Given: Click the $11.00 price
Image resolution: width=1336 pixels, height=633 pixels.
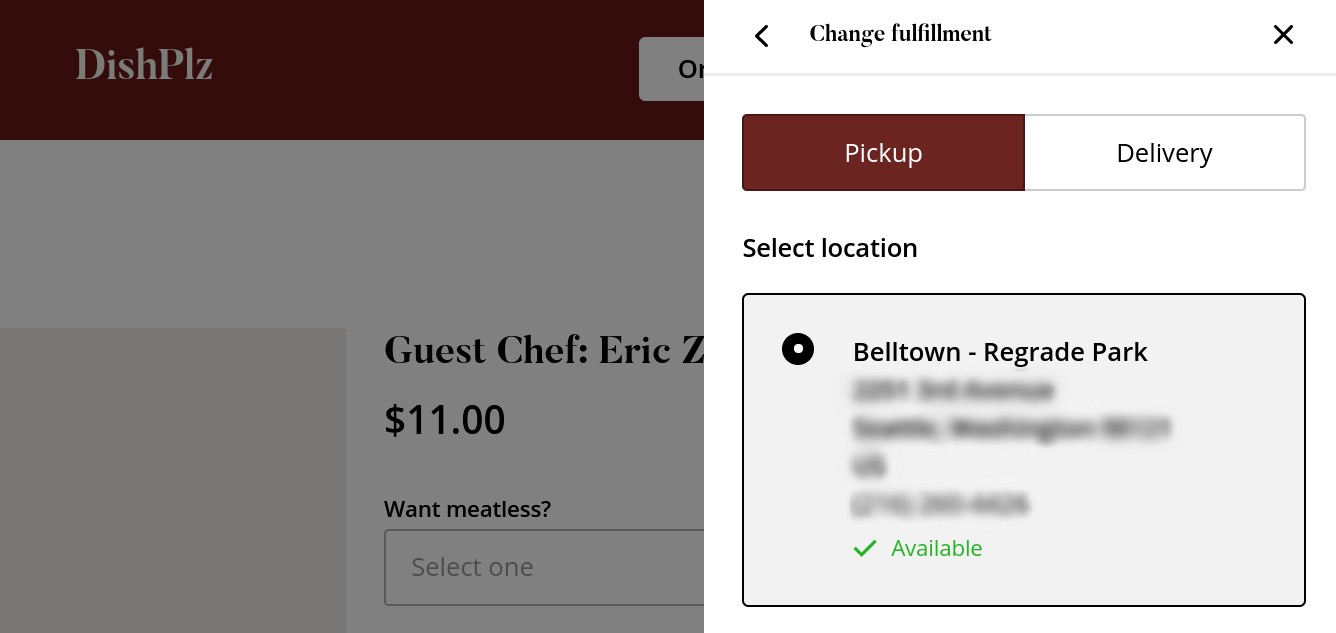Looking at the screenshot, I should click(445, 420).
